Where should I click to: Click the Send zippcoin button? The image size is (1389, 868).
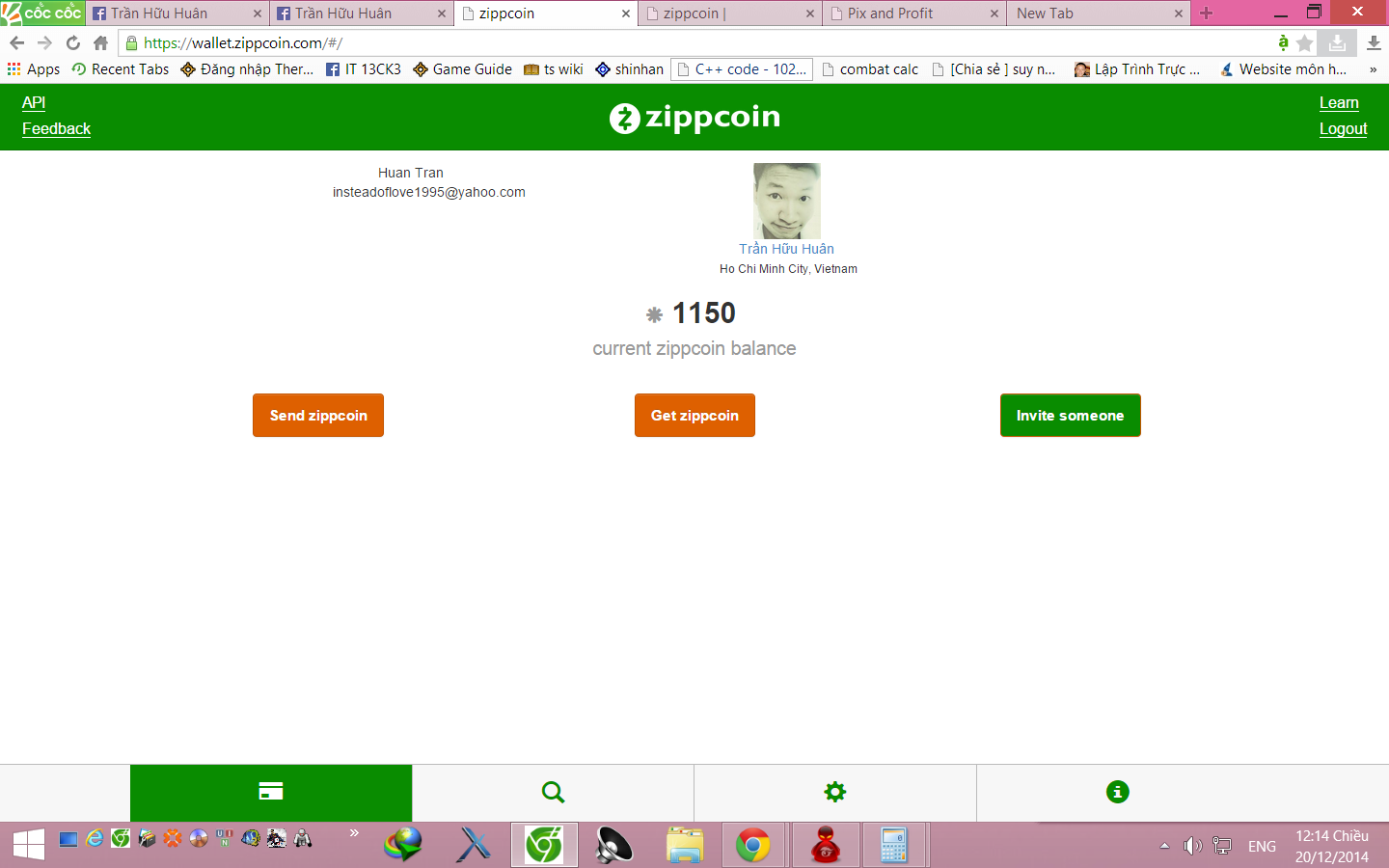coord(318,416)
